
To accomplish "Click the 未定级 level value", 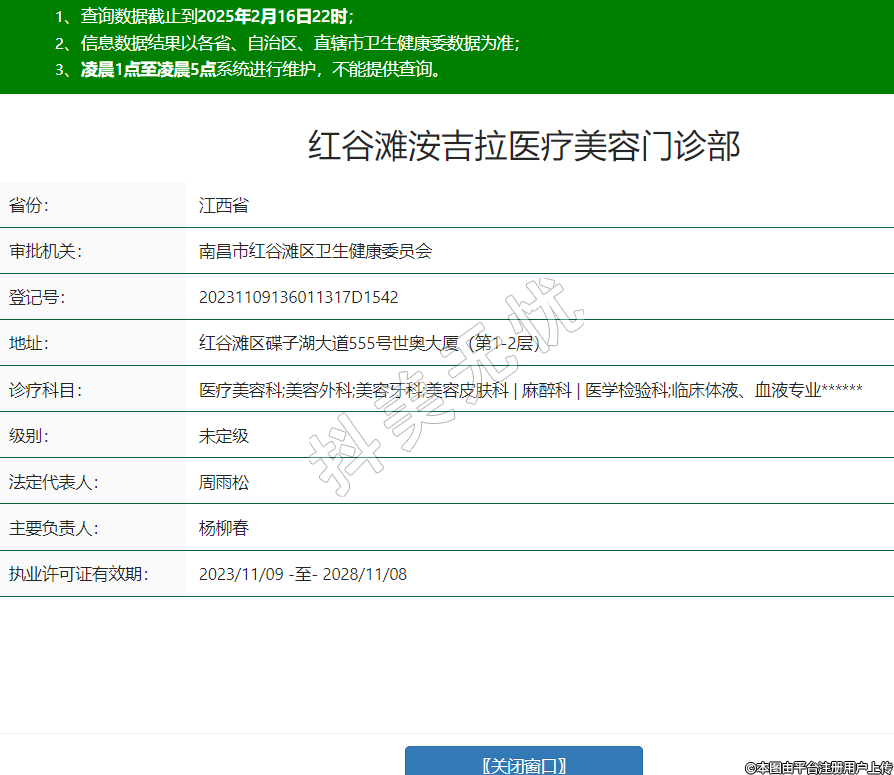I will tap(224, 436).
